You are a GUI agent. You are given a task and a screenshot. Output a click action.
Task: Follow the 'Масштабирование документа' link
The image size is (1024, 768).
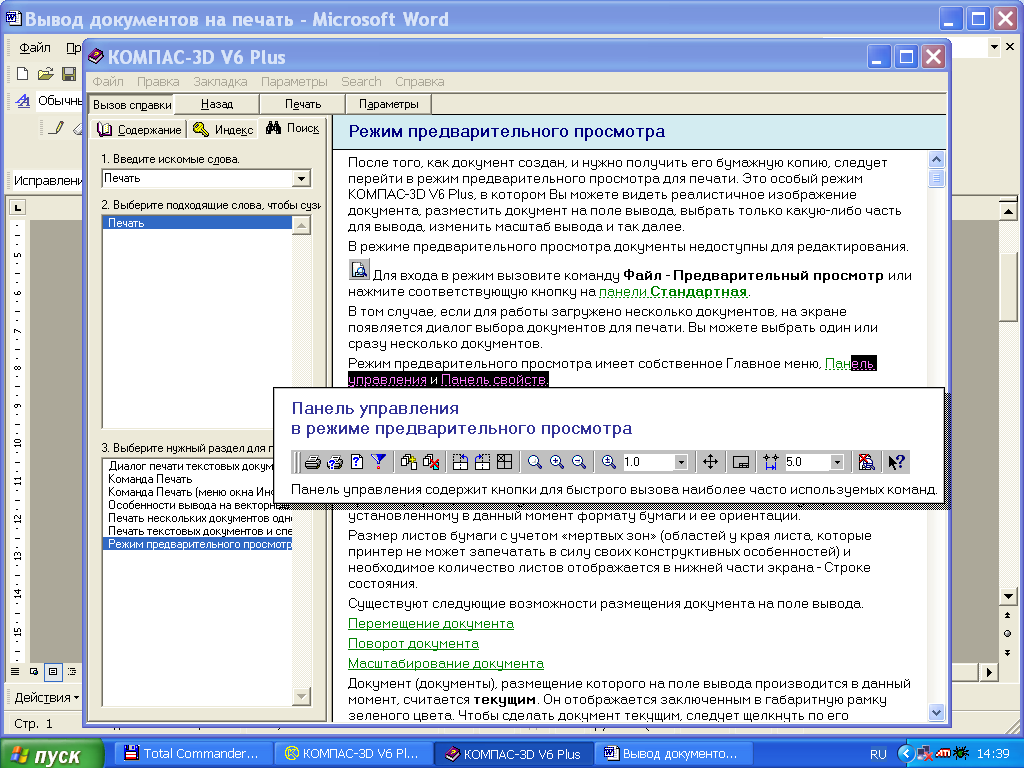[x=445, y=664]
